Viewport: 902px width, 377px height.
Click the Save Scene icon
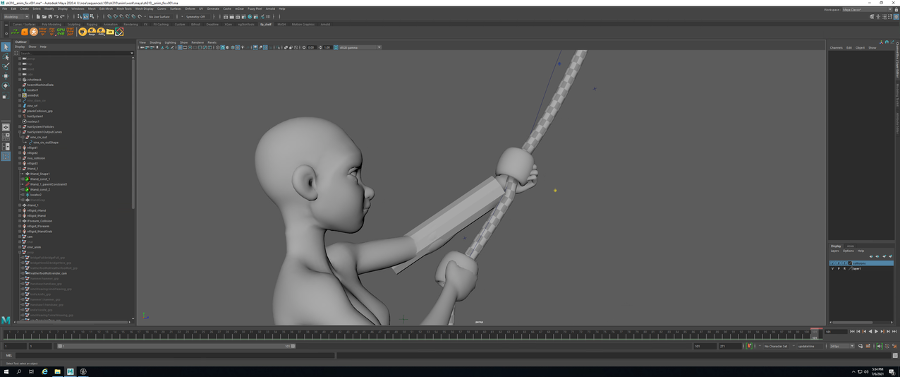click(50, 17)
